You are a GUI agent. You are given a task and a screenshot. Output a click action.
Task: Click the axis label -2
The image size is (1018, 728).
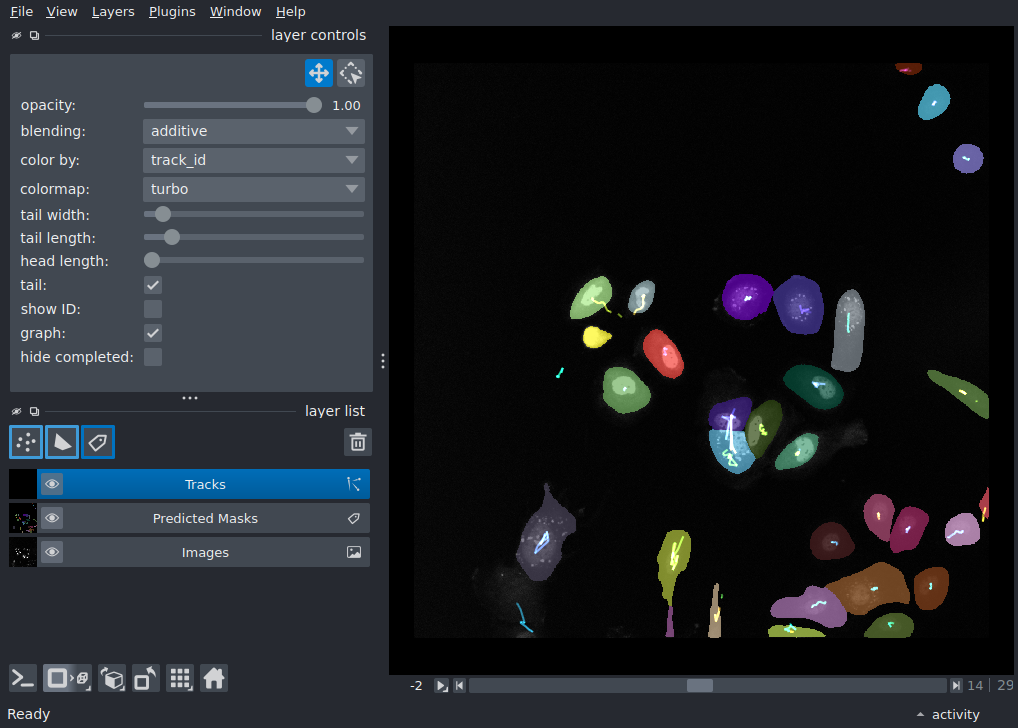pos(416,686)
